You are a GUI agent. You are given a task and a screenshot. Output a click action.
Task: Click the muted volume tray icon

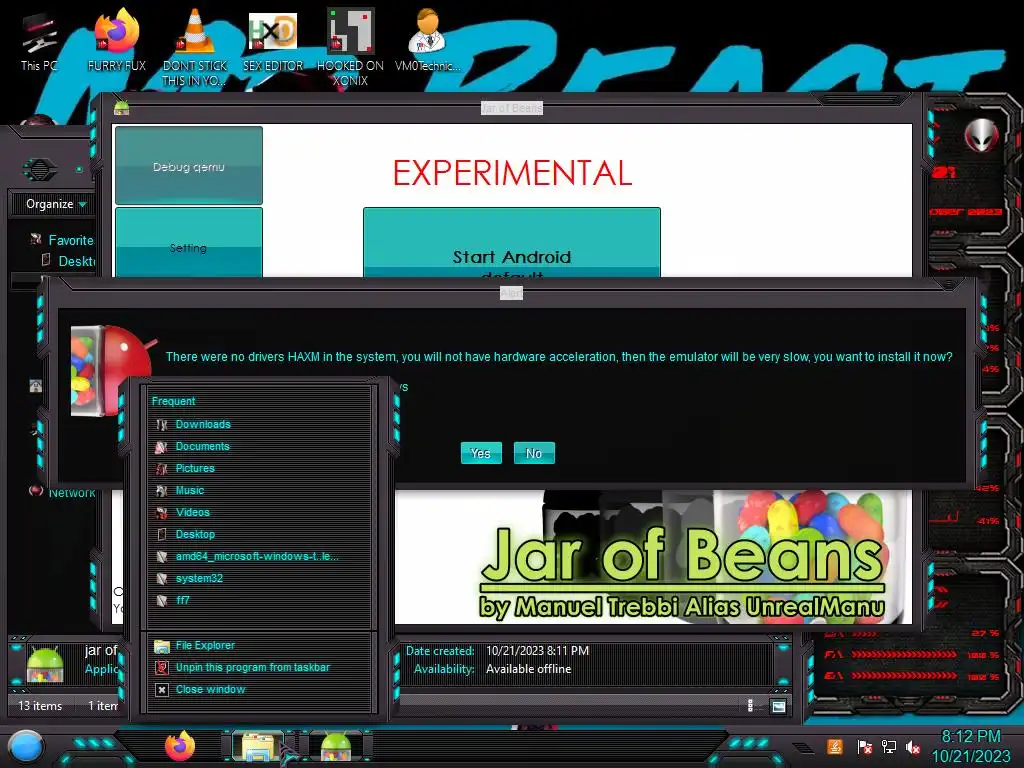(913, 746)
